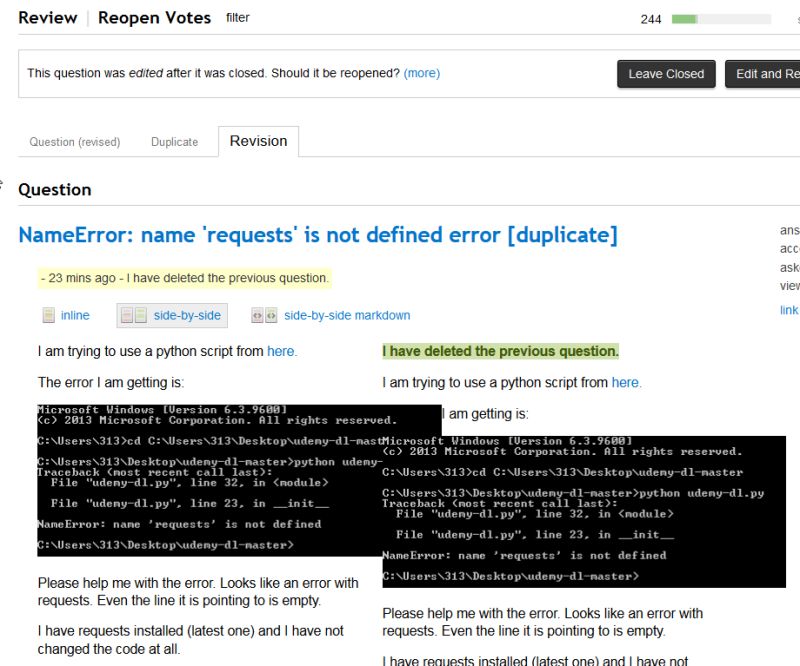Open the (more) link in review notice
This screenshot has width=800, height=666.
tap(421, 73)
